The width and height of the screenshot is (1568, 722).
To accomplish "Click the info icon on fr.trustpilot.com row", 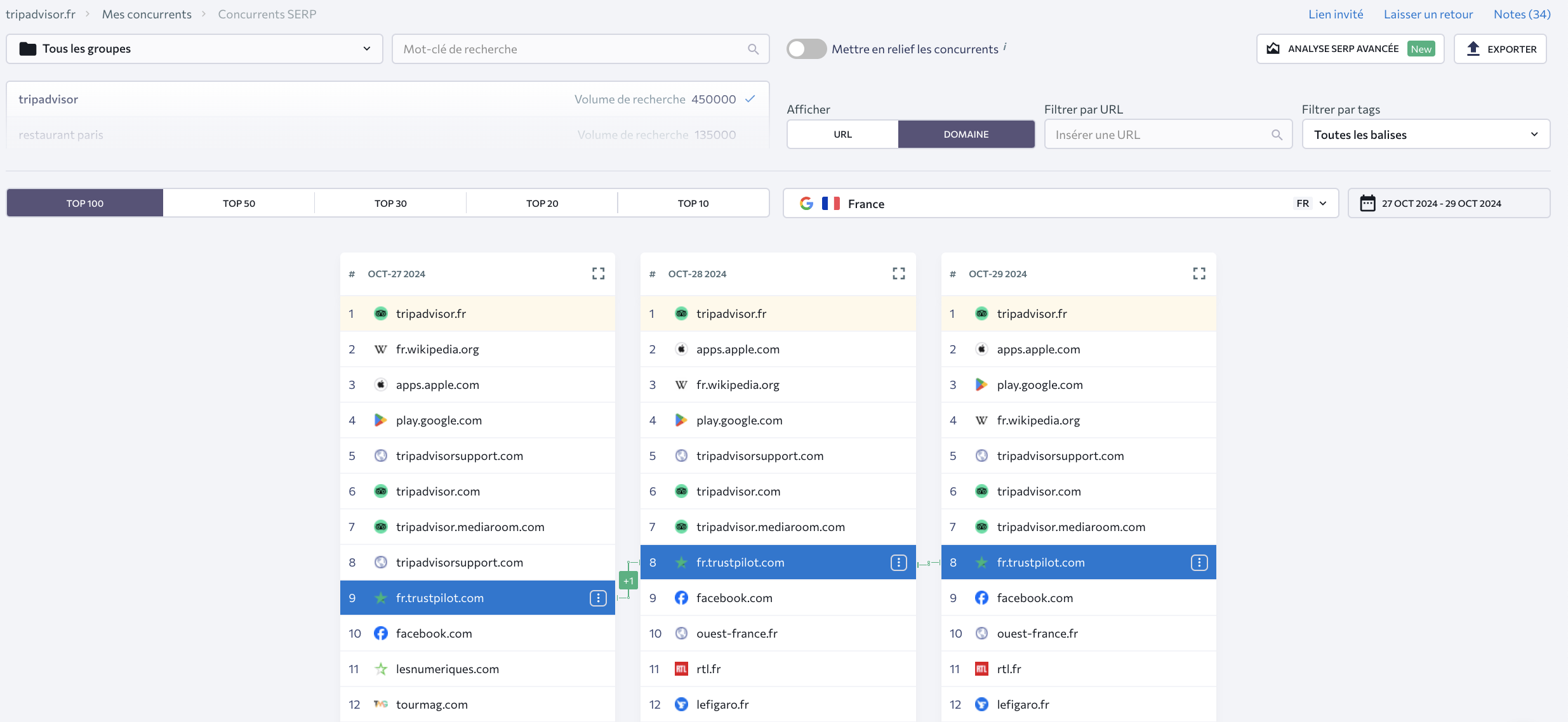I will [599, 597].
